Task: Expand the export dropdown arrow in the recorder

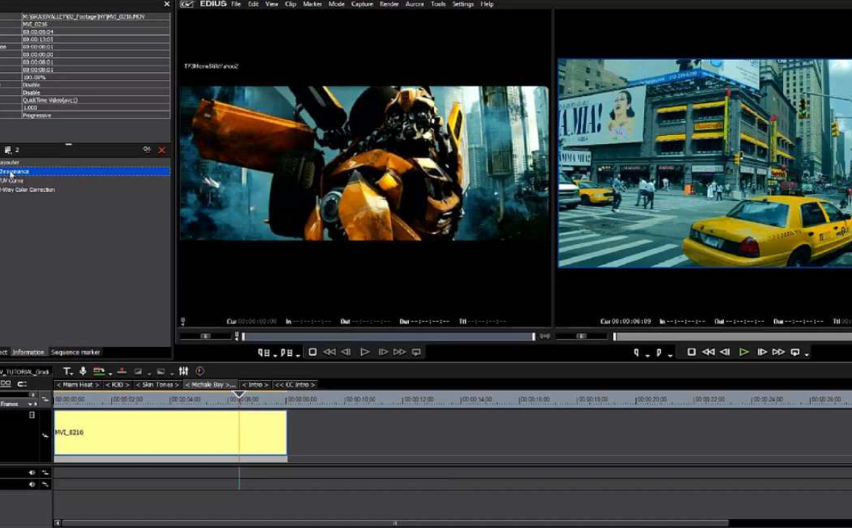Action: (807, 354)
